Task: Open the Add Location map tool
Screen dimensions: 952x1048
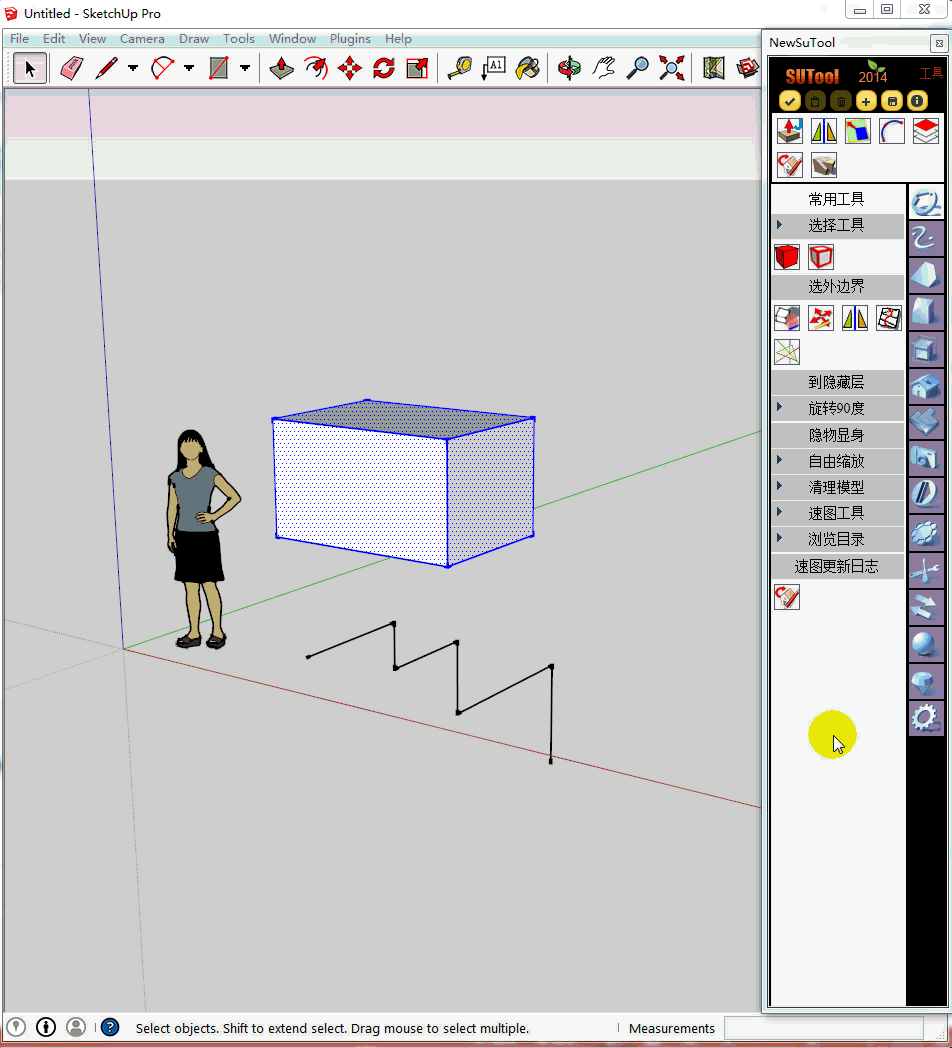Action: point(713,68)
